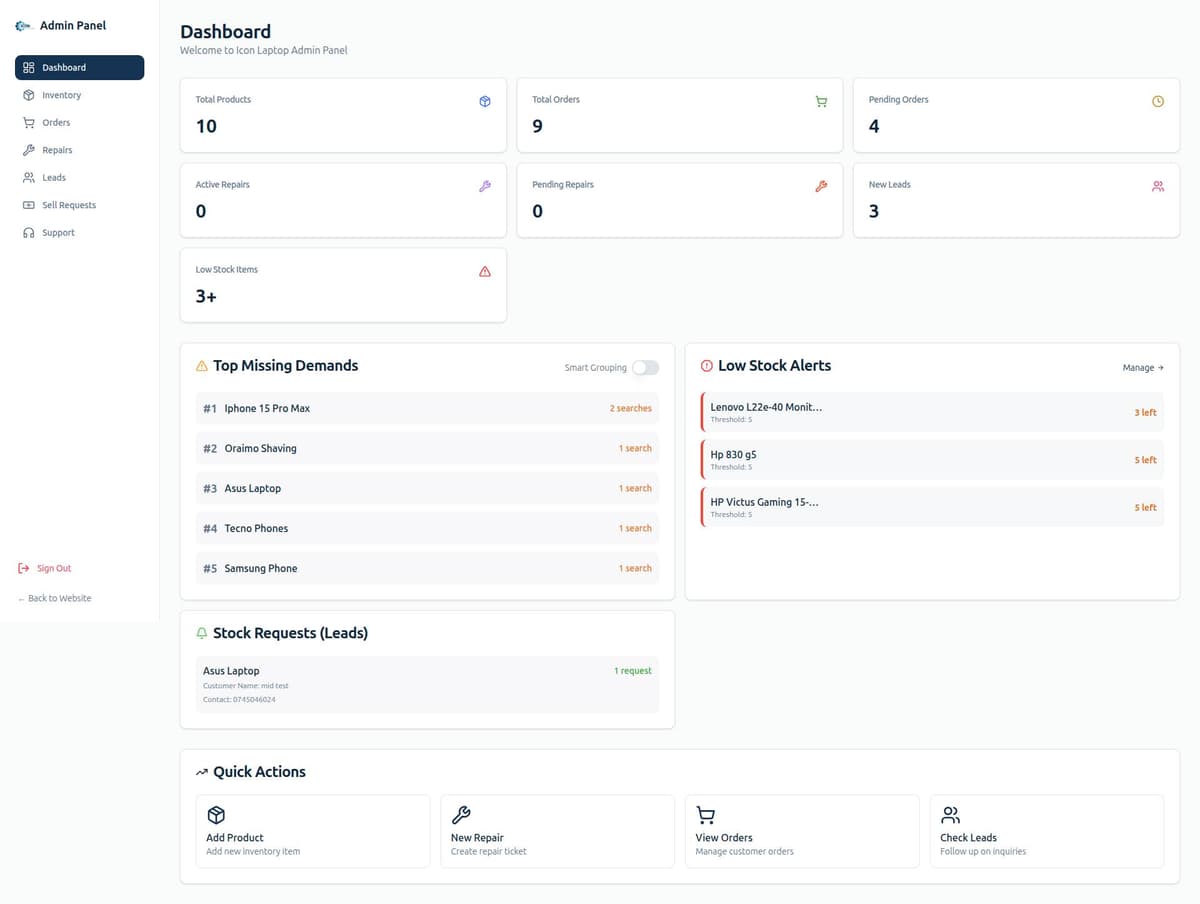This screenshot has width=1200, height=904.
Task: Click the Admin Panel logo icon
Action: (x=23, y=26)
